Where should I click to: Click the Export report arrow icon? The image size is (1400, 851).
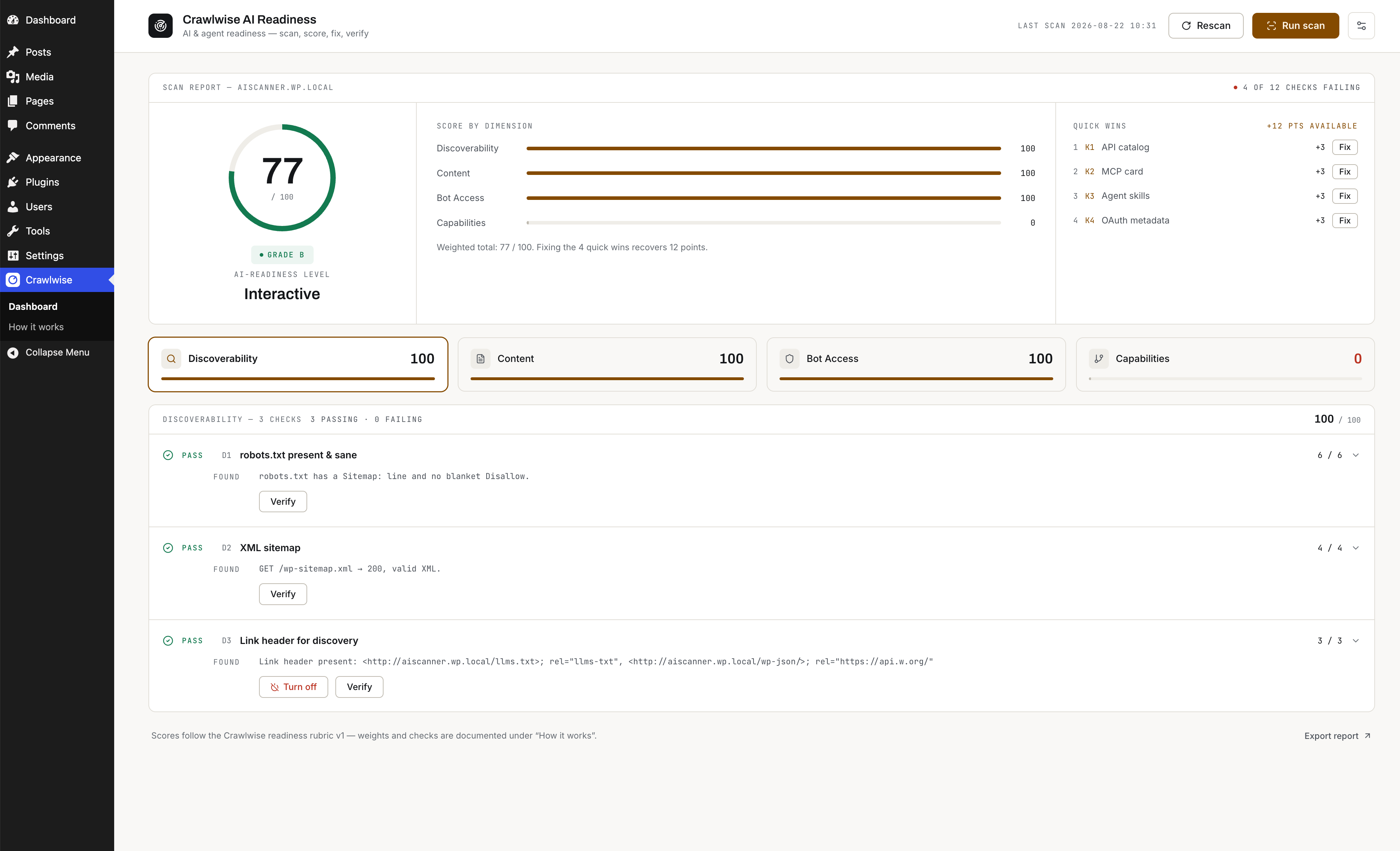[1367, 736]
